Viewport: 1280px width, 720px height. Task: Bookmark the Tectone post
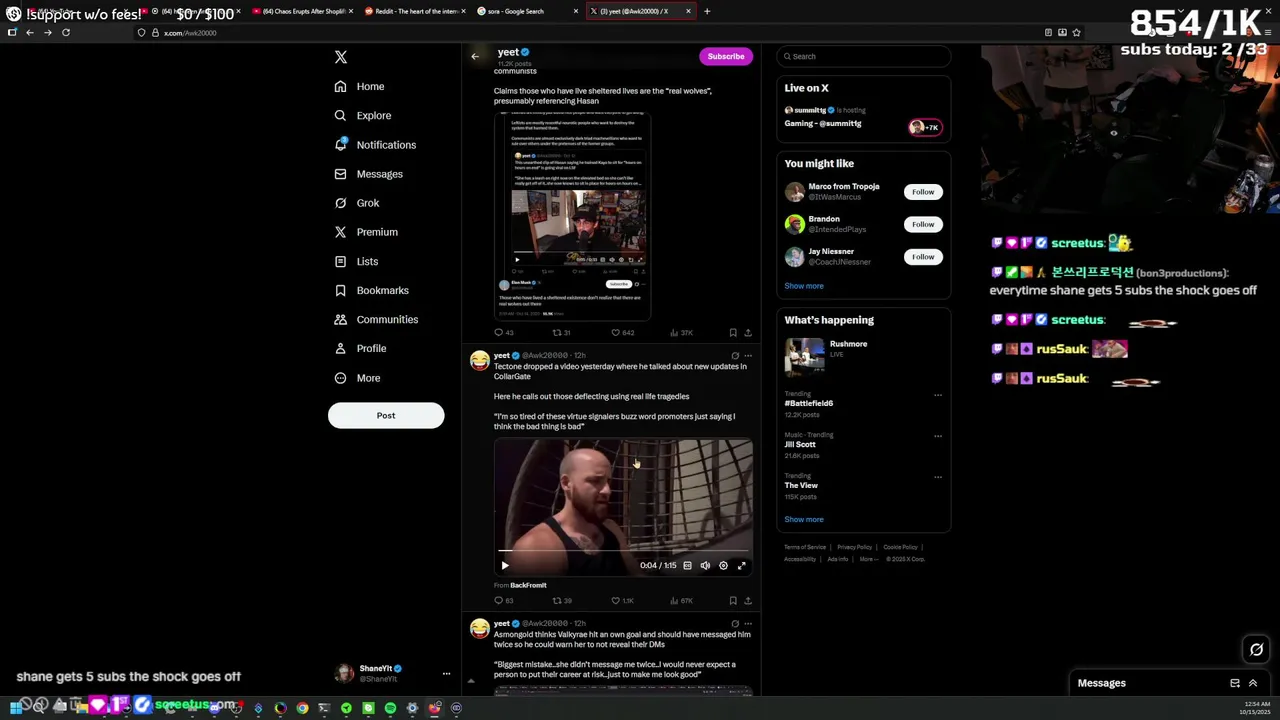[733, 601]
